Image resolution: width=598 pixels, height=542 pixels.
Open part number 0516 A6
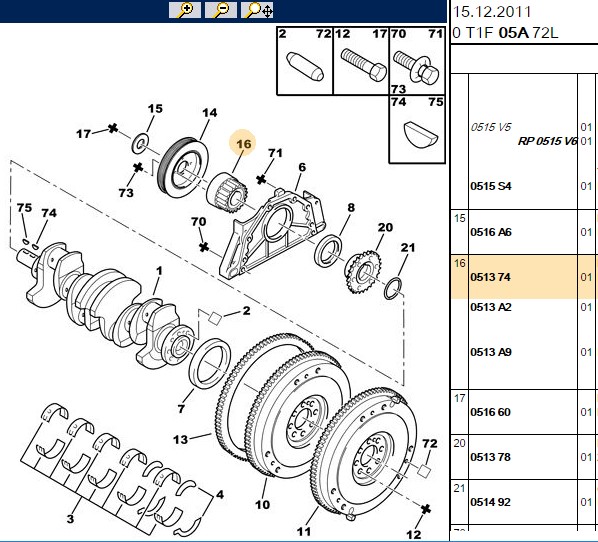pyautogui.click(x=491, y=232)
